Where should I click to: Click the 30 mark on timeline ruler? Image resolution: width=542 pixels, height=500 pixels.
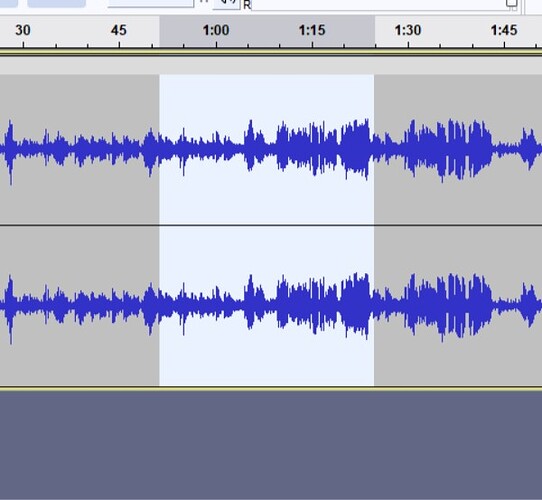pos(23,30)
